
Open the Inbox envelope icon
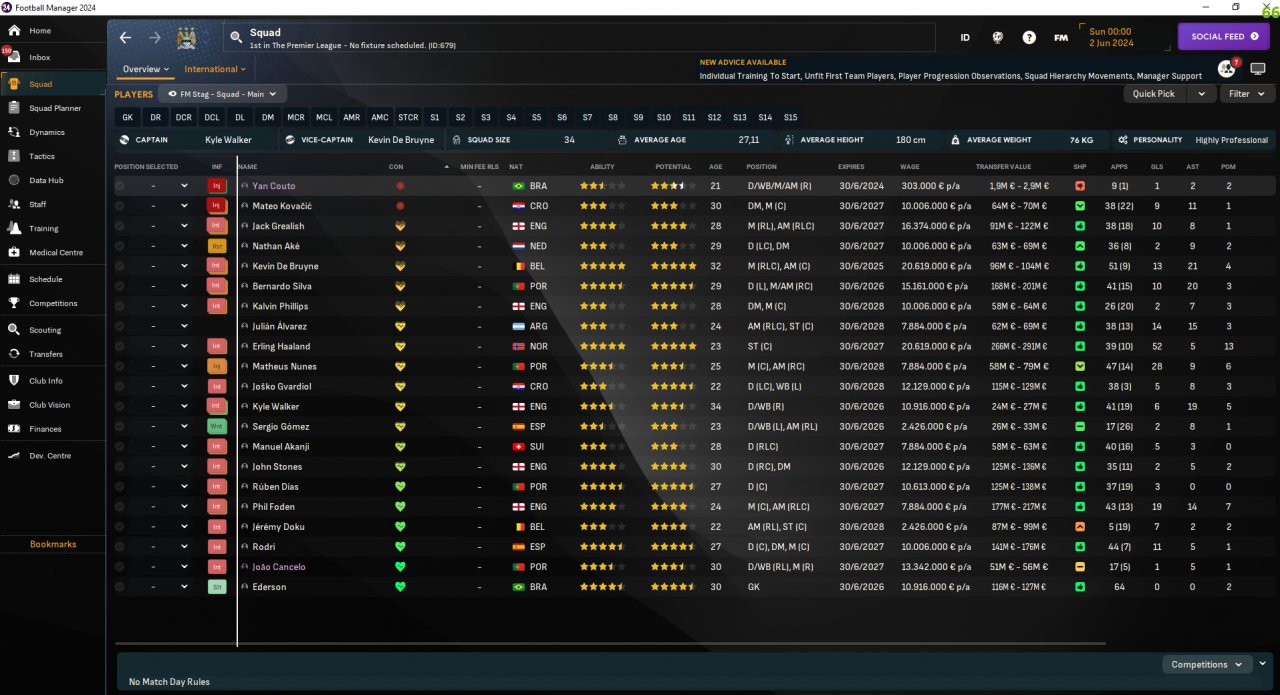[x=14, y=57]
